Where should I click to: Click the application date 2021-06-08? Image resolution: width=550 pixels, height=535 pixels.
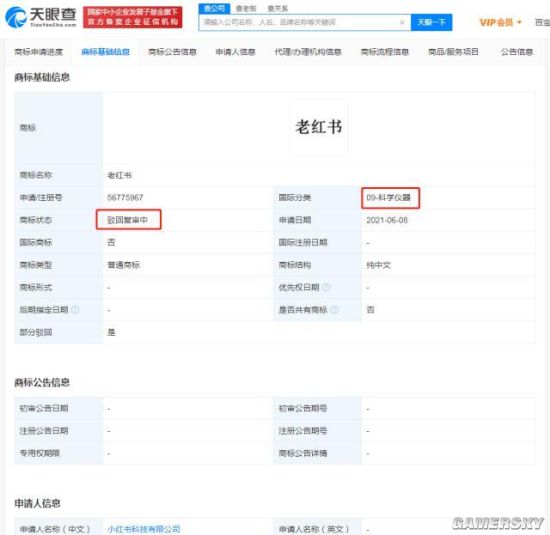tap(387, 220)
